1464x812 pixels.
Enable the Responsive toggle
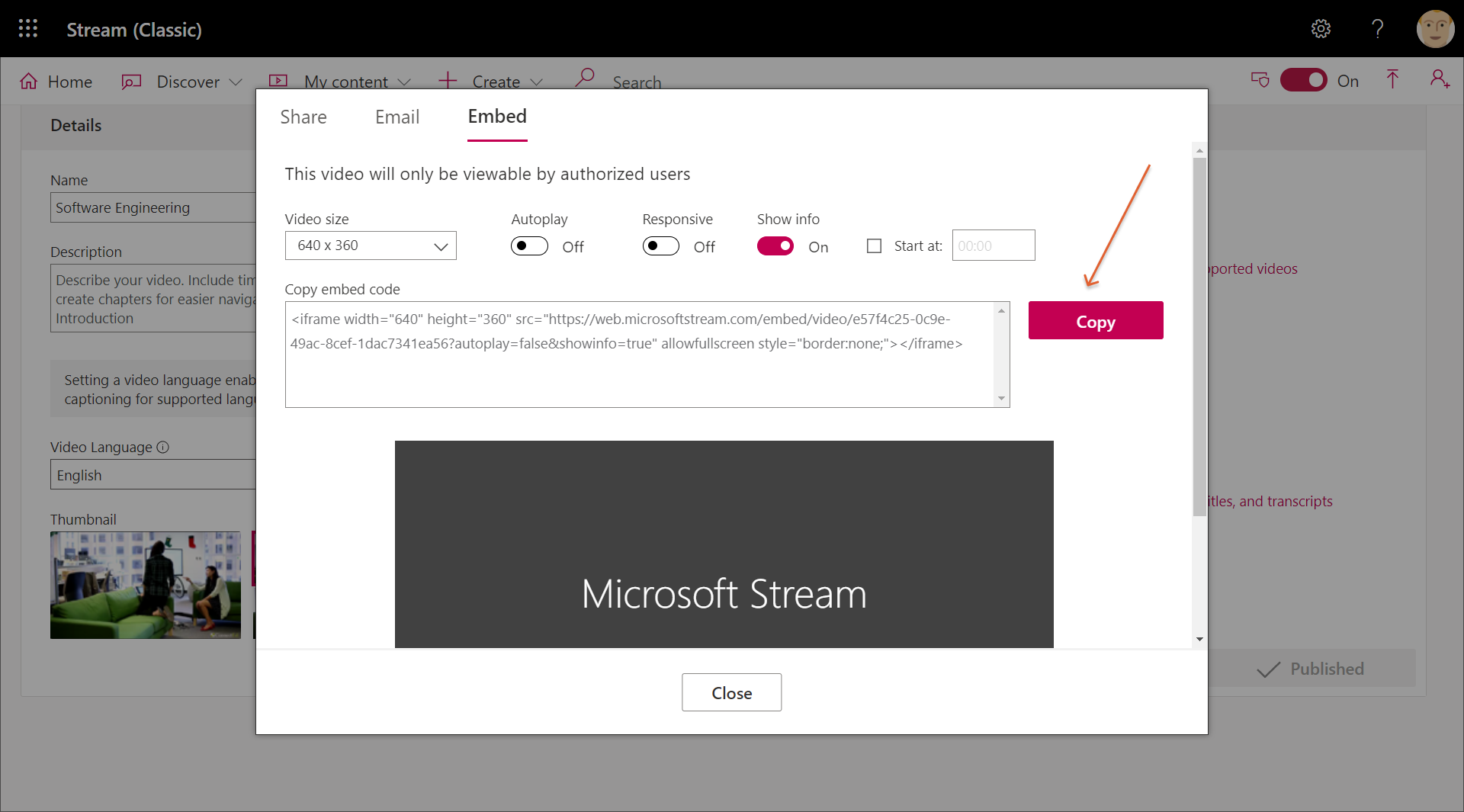(660, 246)
